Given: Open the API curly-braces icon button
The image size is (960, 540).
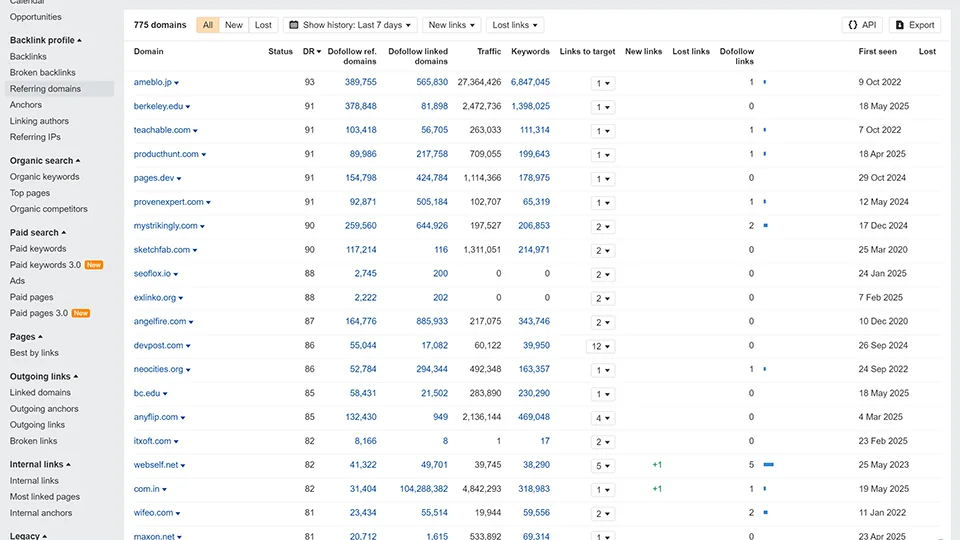Looking at the screenshot, I should point(852,25).
